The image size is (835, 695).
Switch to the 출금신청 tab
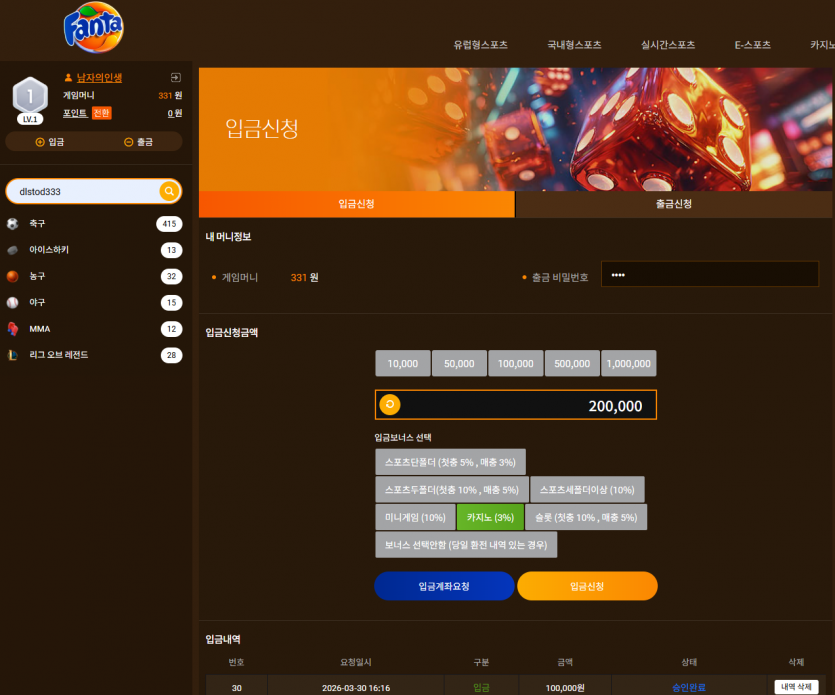674,204
